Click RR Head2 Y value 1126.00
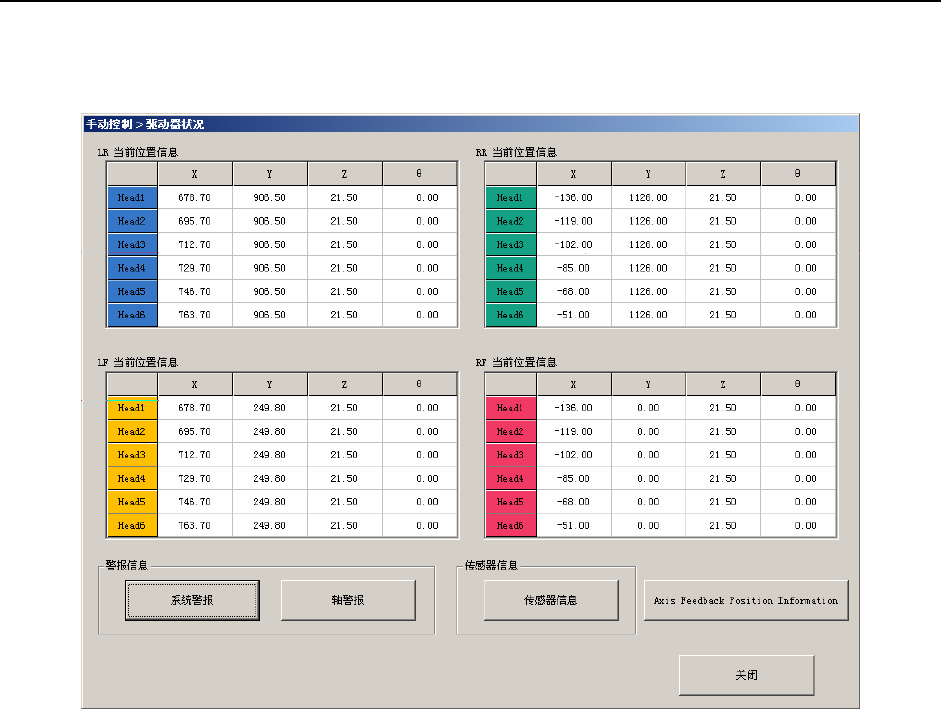Viewport: 941px width, 709px height. pos(649,221)
